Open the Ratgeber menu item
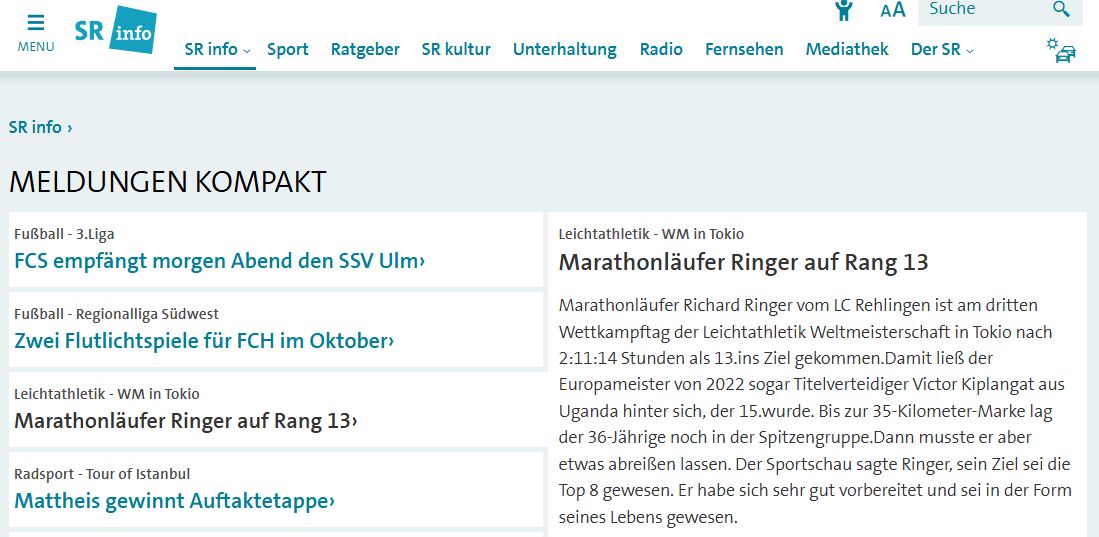 click(365, 50)
